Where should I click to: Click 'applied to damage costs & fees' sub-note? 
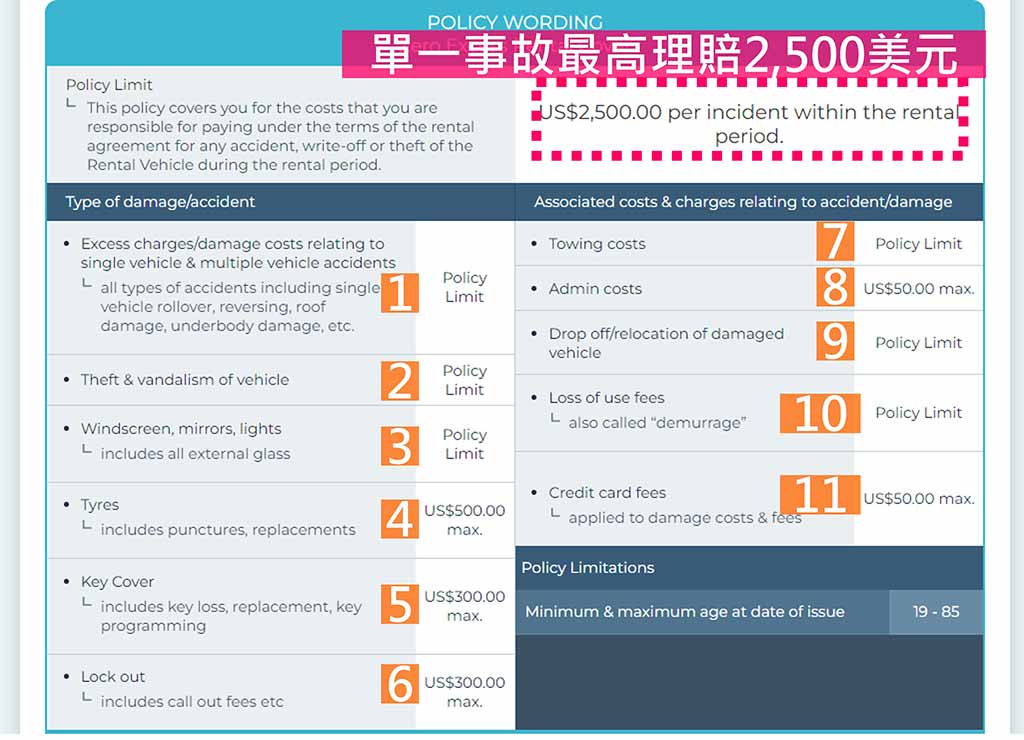tap(684, 518)
